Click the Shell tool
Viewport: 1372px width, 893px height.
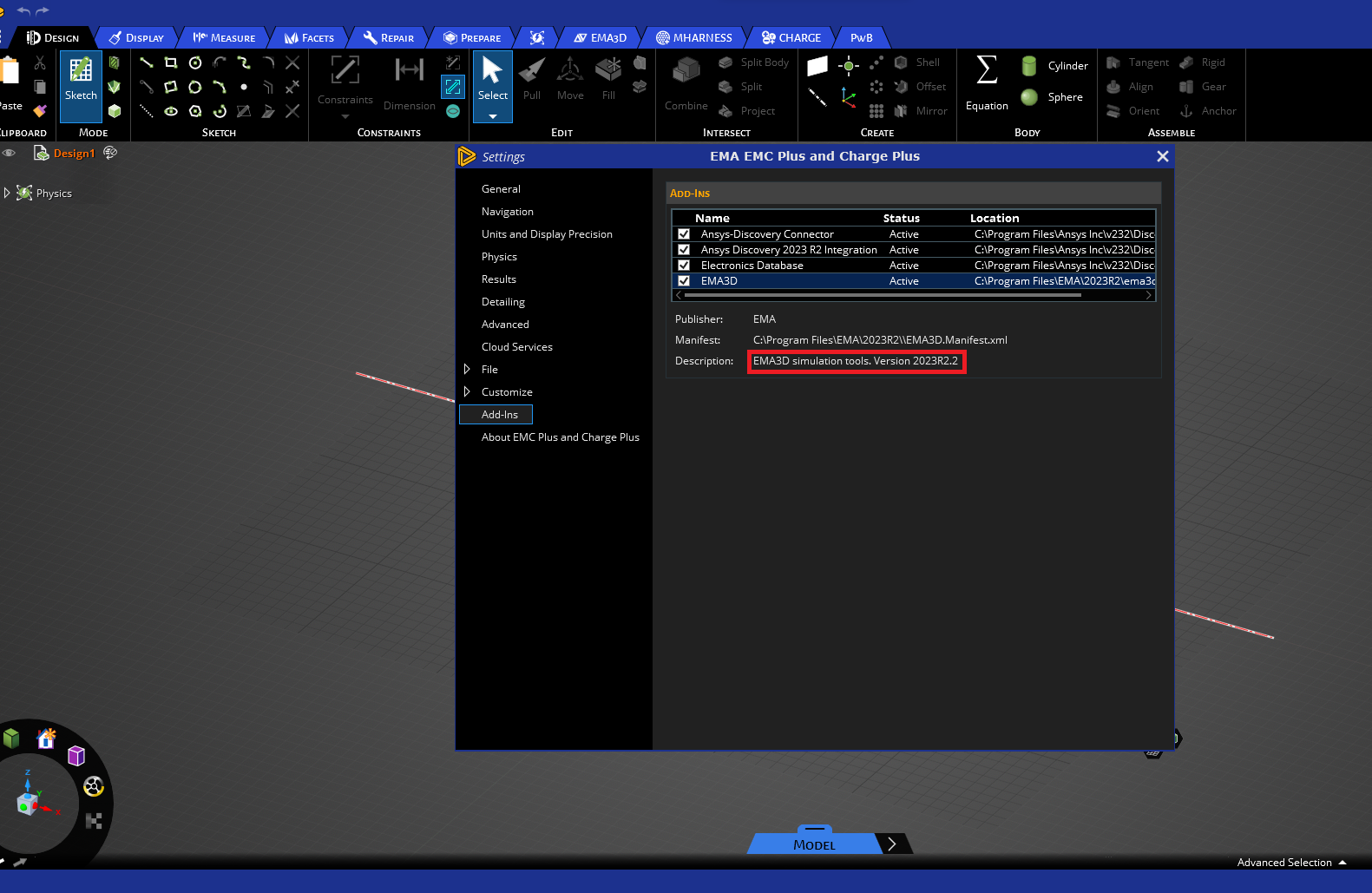[x=917, y=62]
